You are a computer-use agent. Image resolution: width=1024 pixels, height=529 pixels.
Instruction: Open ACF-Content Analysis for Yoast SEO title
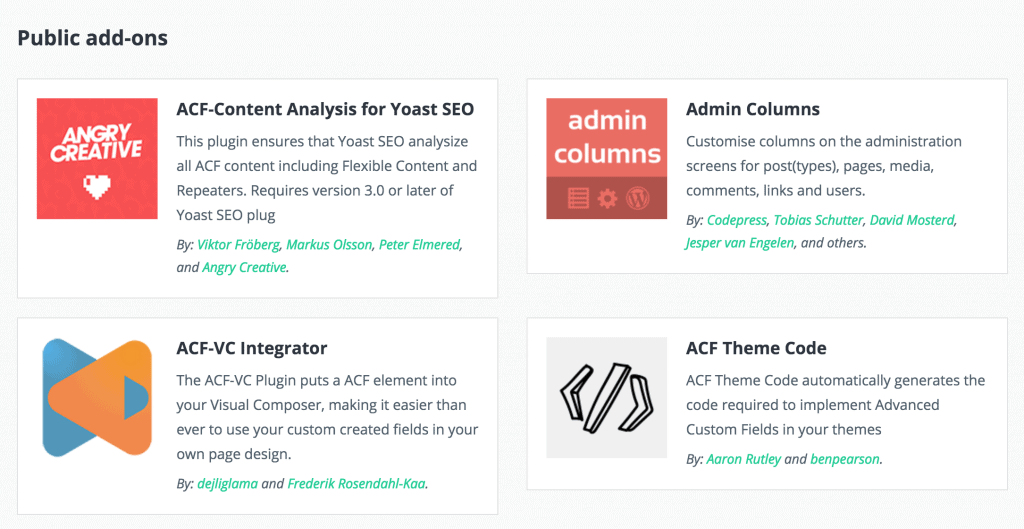325,109
